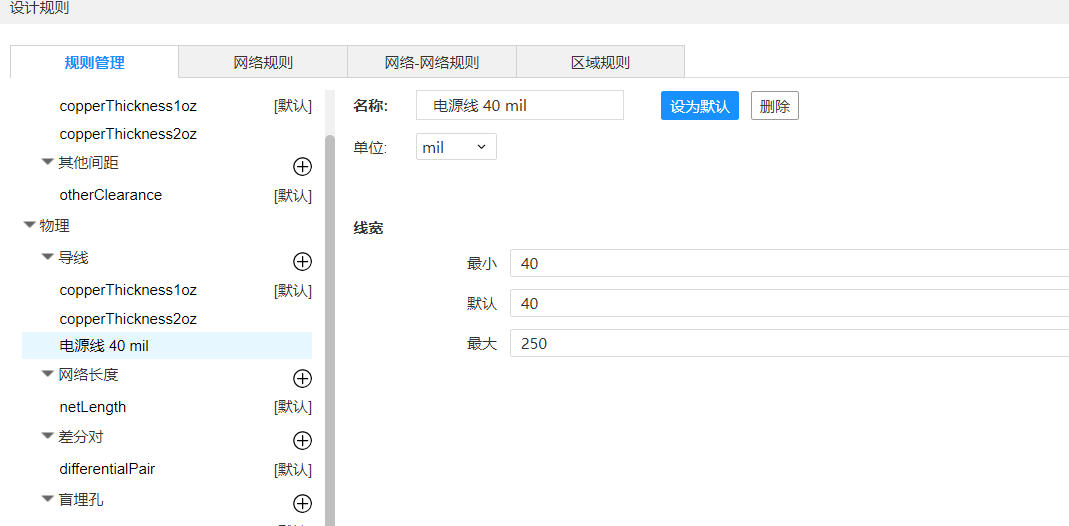Add a new 导线 rule with plus icon
Viewport: 1069px width, 526px height.
(302, 262)
